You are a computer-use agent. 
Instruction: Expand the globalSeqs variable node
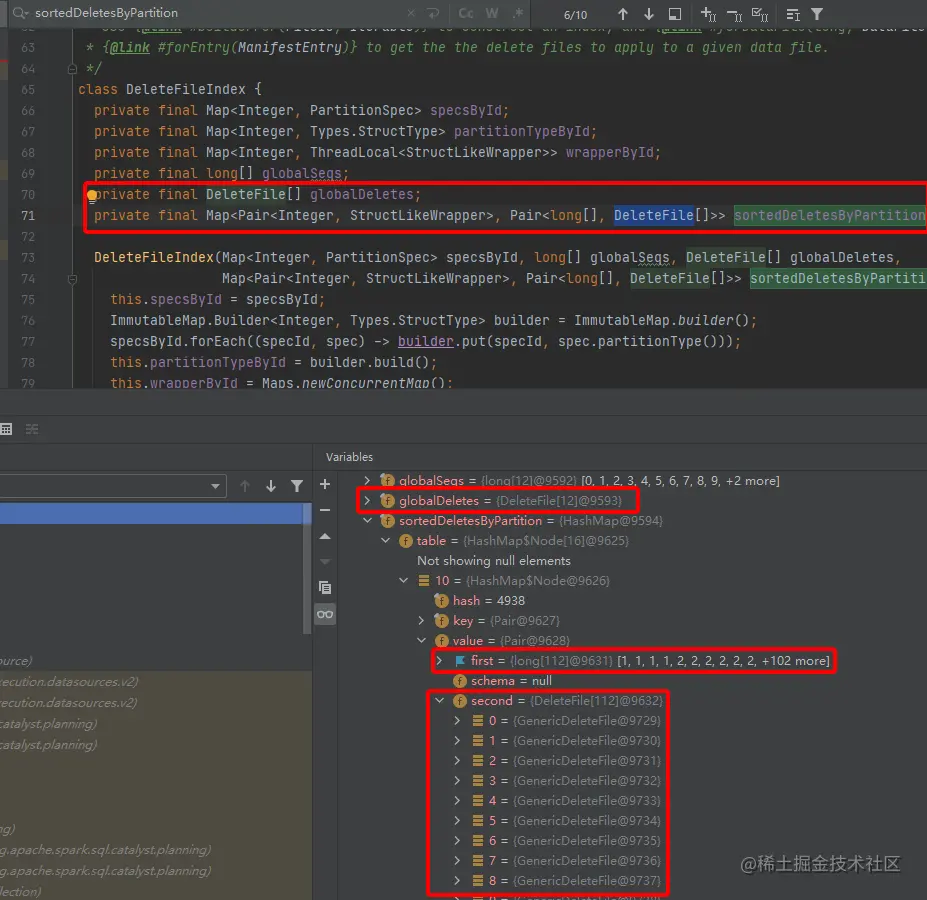(367, 480)
